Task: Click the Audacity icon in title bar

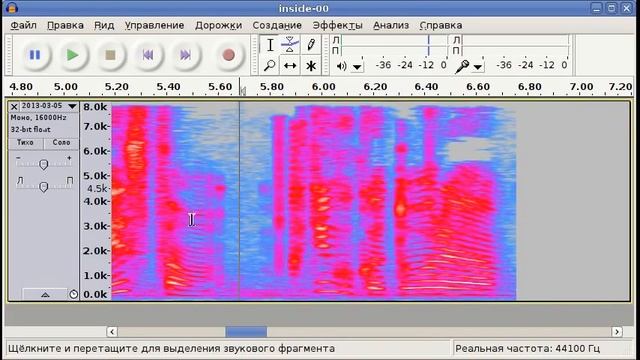Action: (x=12, y=8)
